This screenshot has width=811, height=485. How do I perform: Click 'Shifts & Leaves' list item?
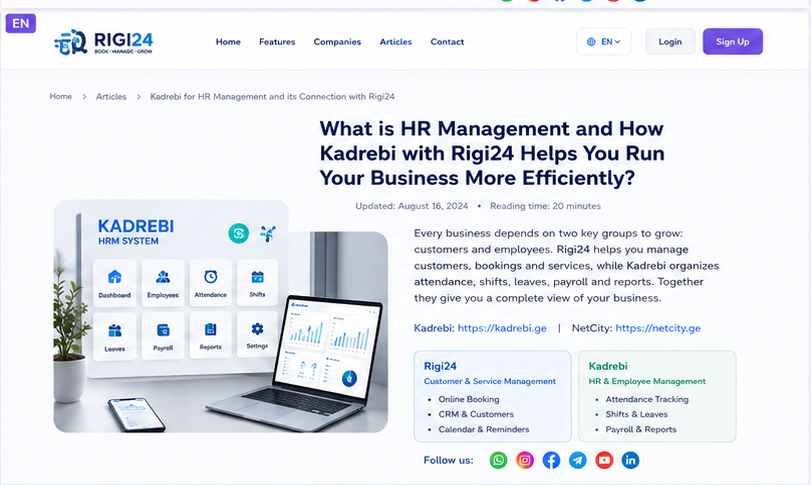click(636, 414)
